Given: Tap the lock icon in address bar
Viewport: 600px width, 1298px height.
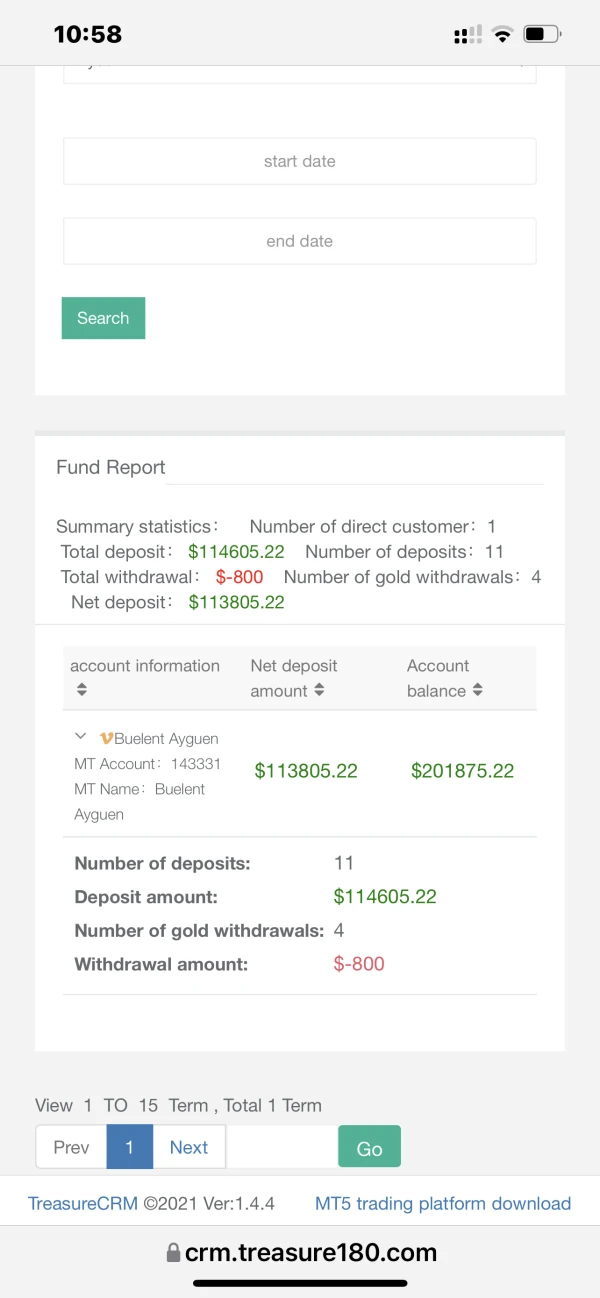Looking at the screenshot, I should click(x=173, y=1253).
